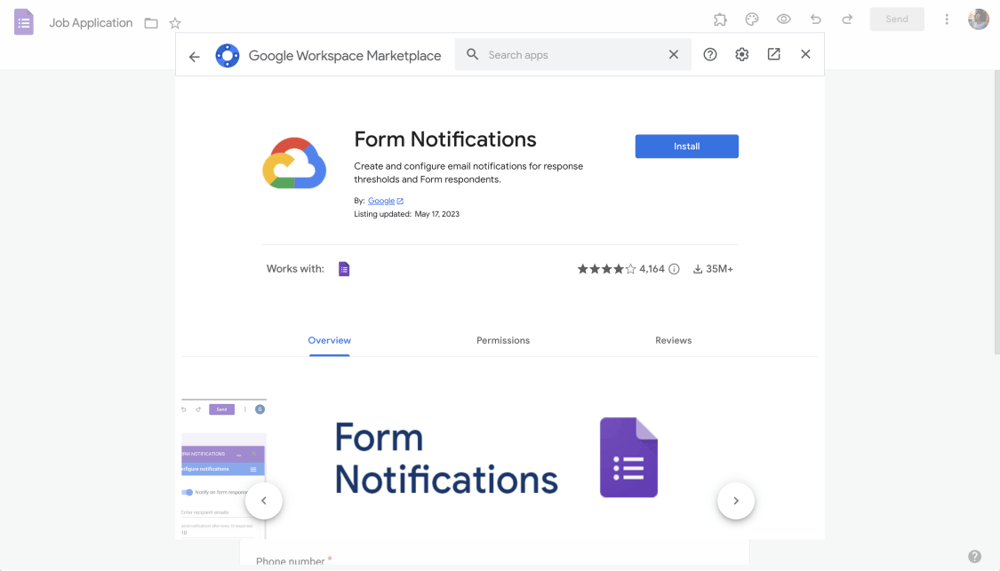Viewport: 1000px width, 571px height.
Task: Open Marketplace help
Action: tap(710, 55)
